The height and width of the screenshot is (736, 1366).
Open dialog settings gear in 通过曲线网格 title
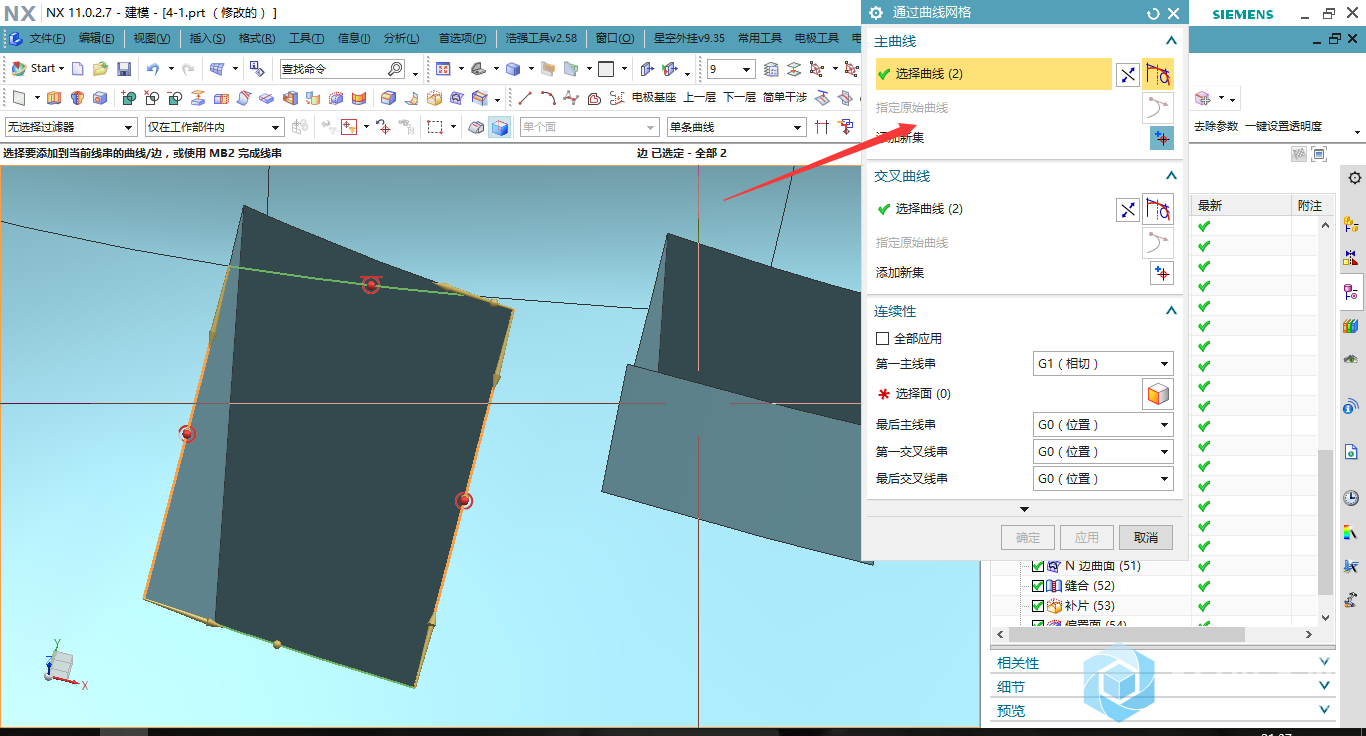tap(876, 13)
